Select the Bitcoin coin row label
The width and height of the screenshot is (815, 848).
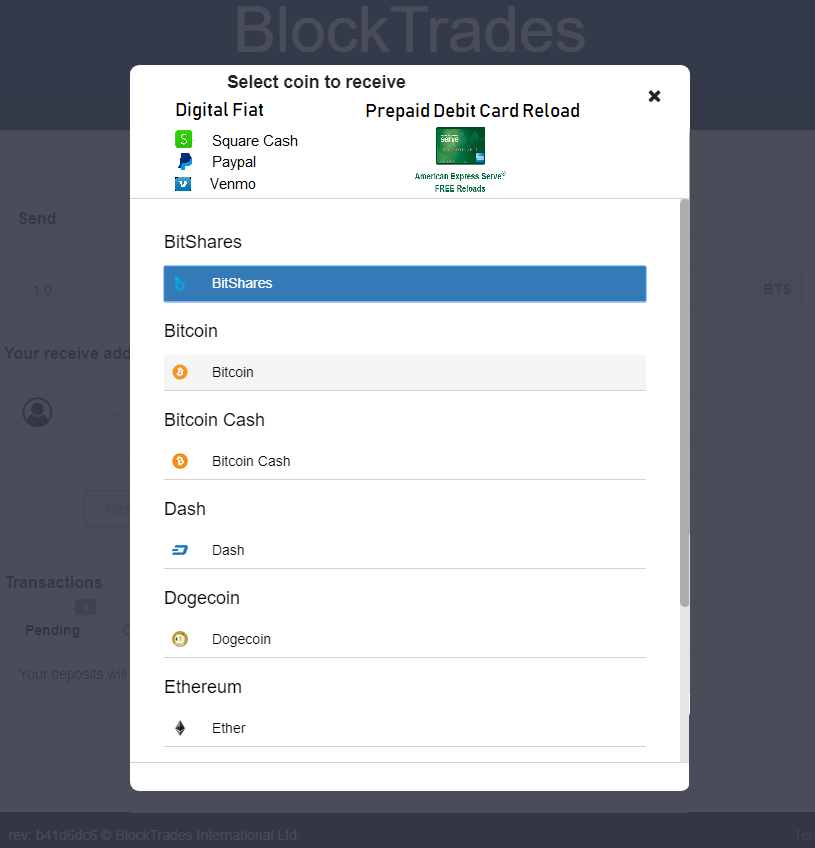coord(233,372)
